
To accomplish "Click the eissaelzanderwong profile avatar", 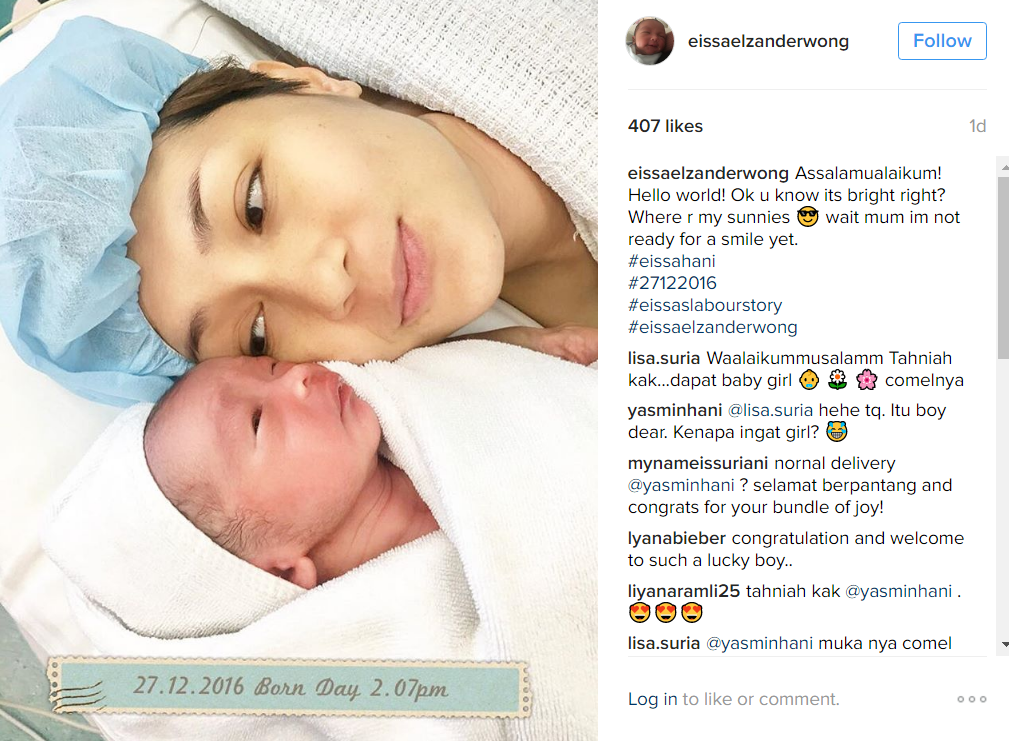I will point(649,41).
